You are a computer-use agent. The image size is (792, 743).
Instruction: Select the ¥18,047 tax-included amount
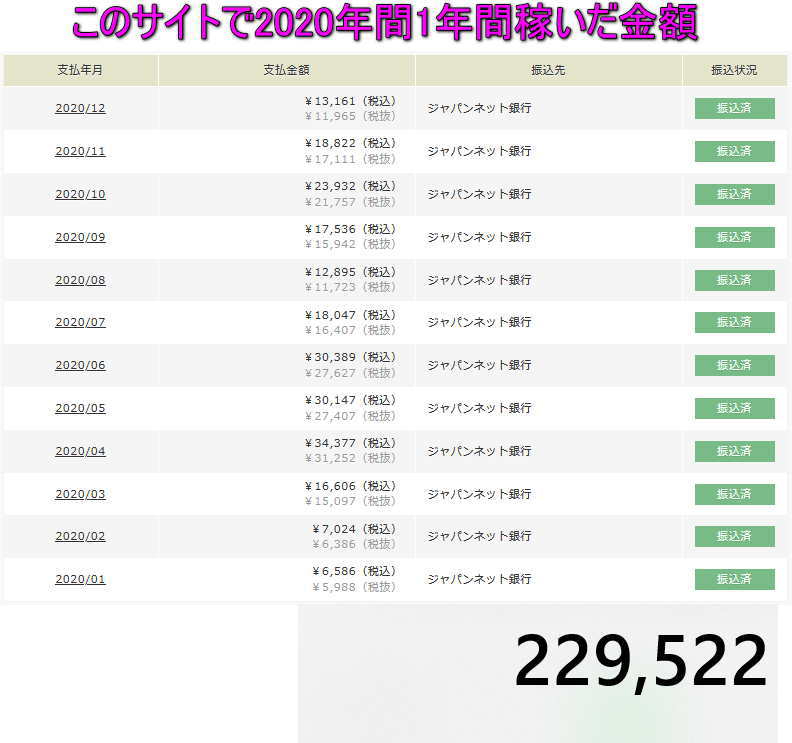351,315
